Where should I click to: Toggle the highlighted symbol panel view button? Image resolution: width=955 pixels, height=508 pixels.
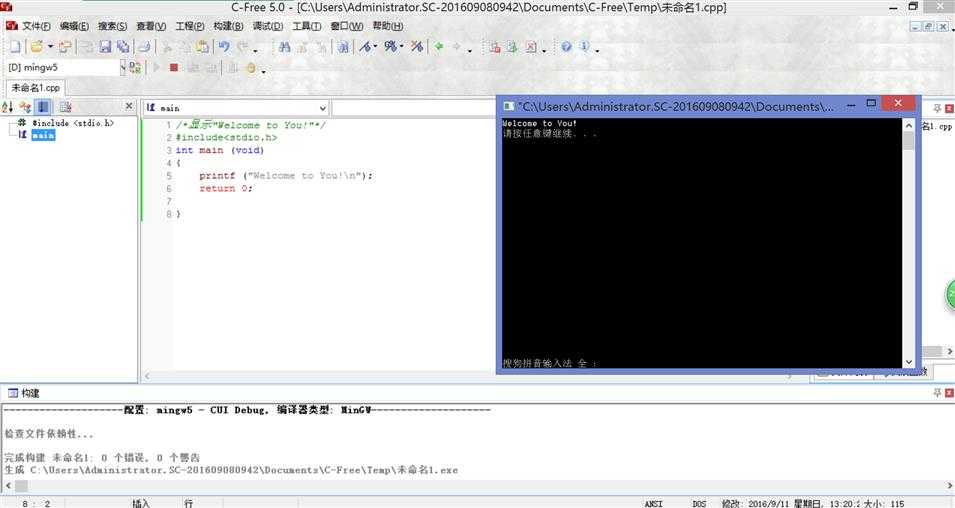[x=43, y=107]
